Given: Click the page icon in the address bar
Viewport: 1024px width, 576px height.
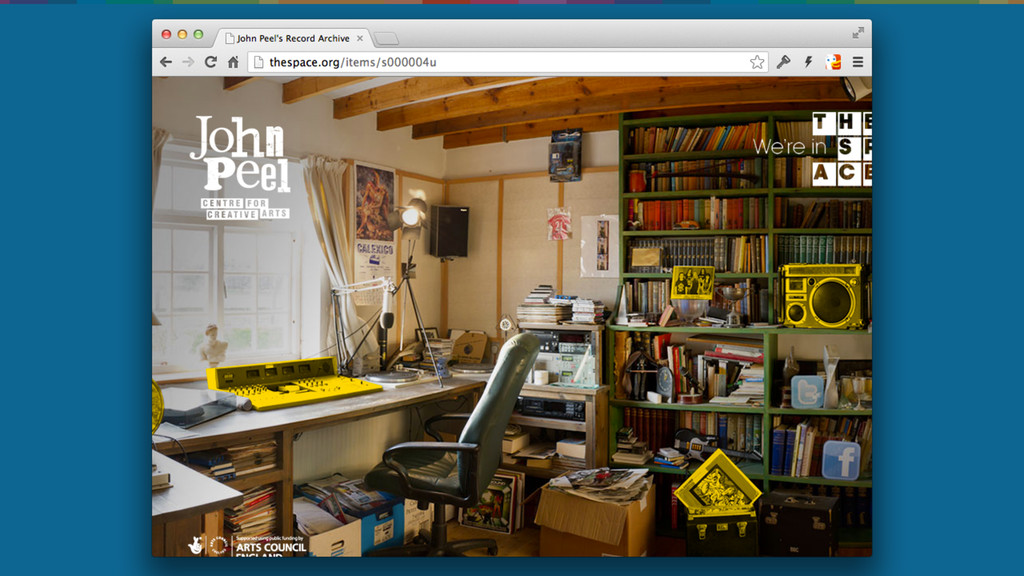Looking at the screenshot, I should coord(259,62).
